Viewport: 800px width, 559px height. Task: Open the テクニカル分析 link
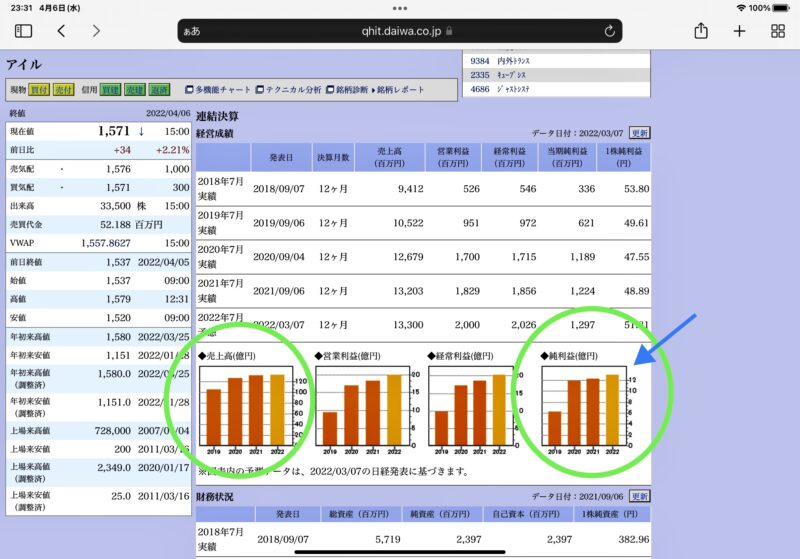coord(292,90)
